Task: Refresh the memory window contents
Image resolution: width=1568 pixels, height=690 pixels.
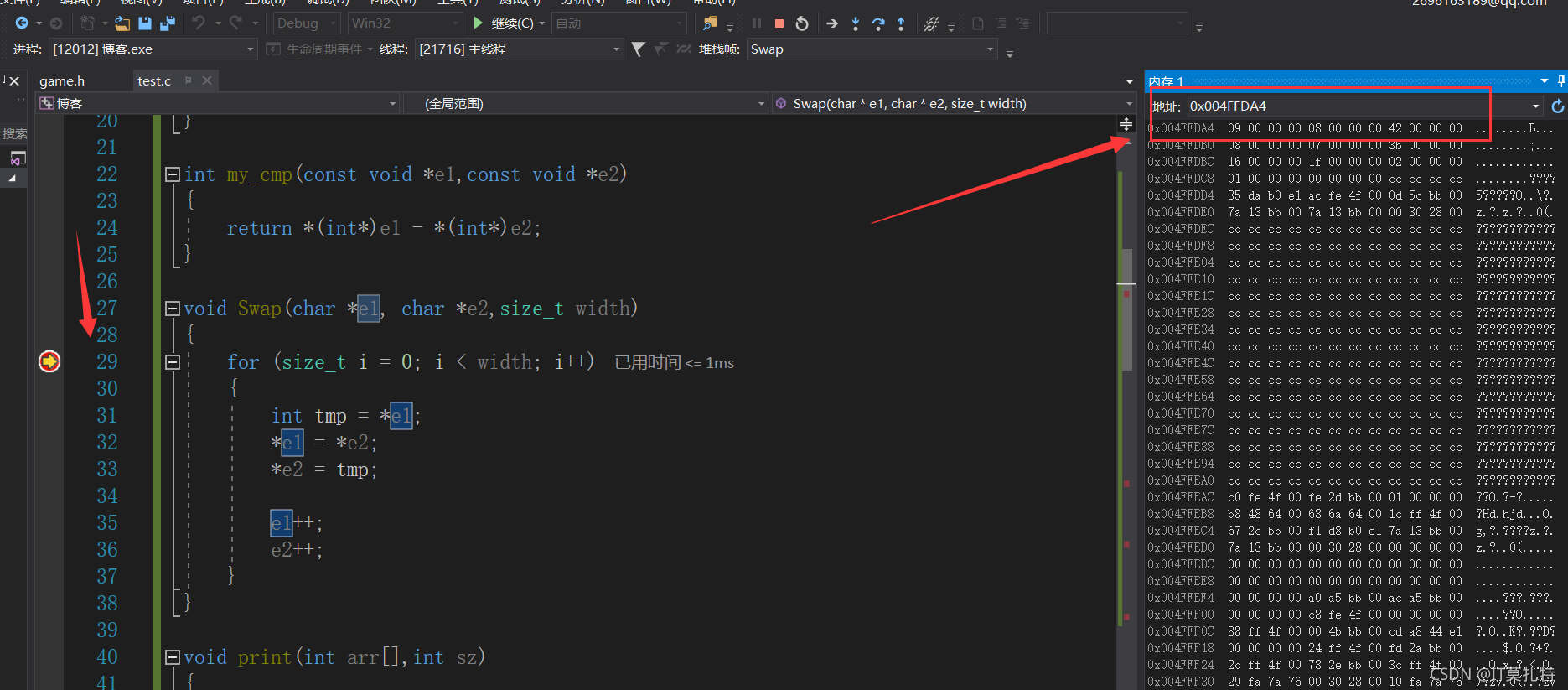Action: [x=1557, y=106]
